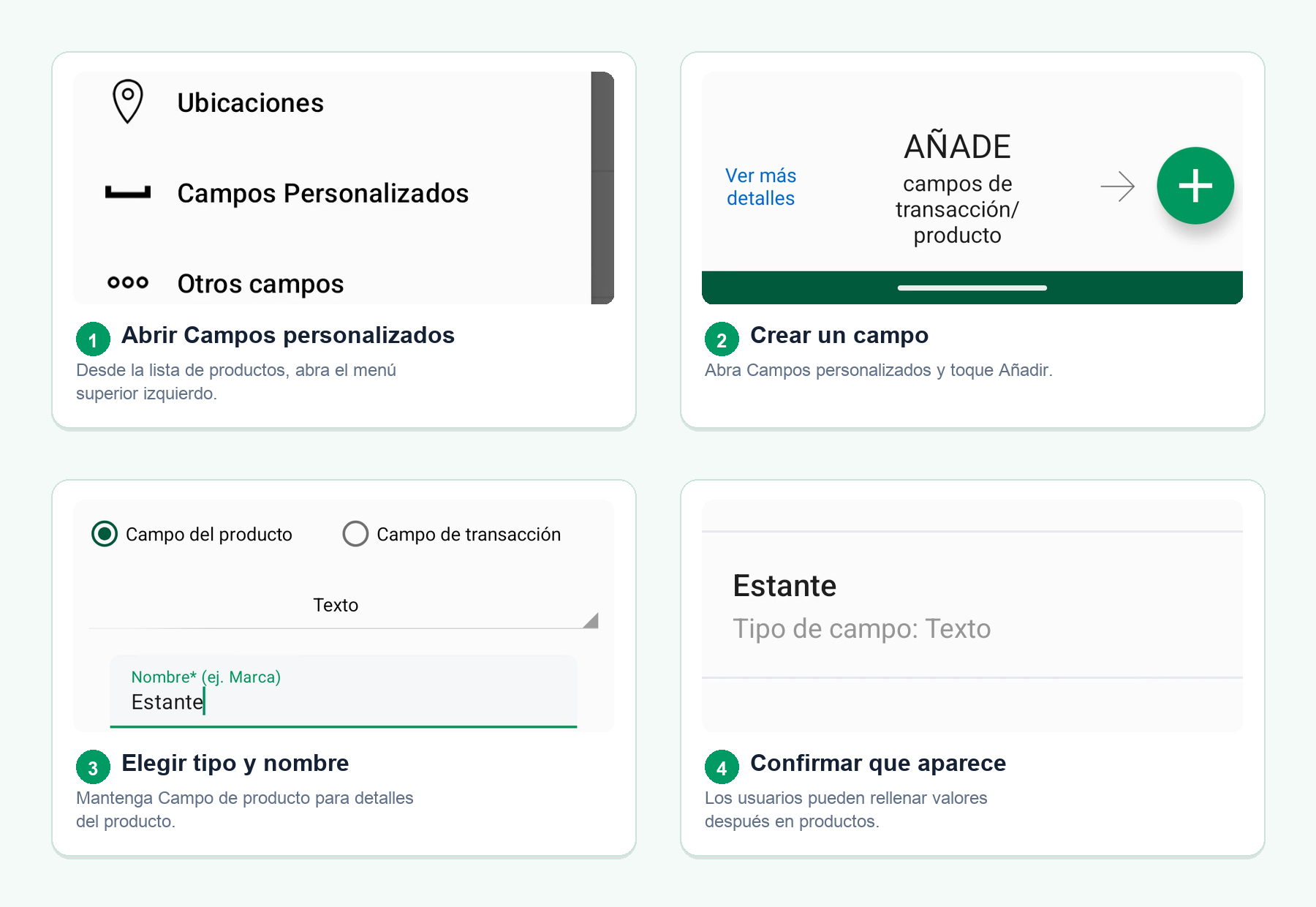
Task: Click the dropdown triangle next to Texto
Action: point(591,621)
